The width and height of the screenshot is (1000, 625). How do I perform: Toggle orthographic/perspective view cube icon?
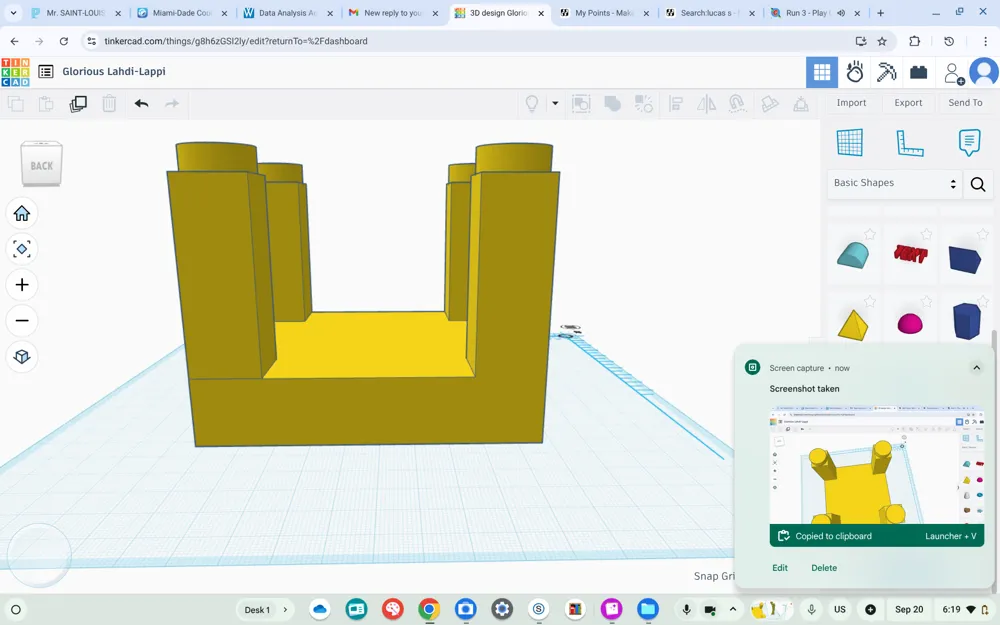click(22, 356)
